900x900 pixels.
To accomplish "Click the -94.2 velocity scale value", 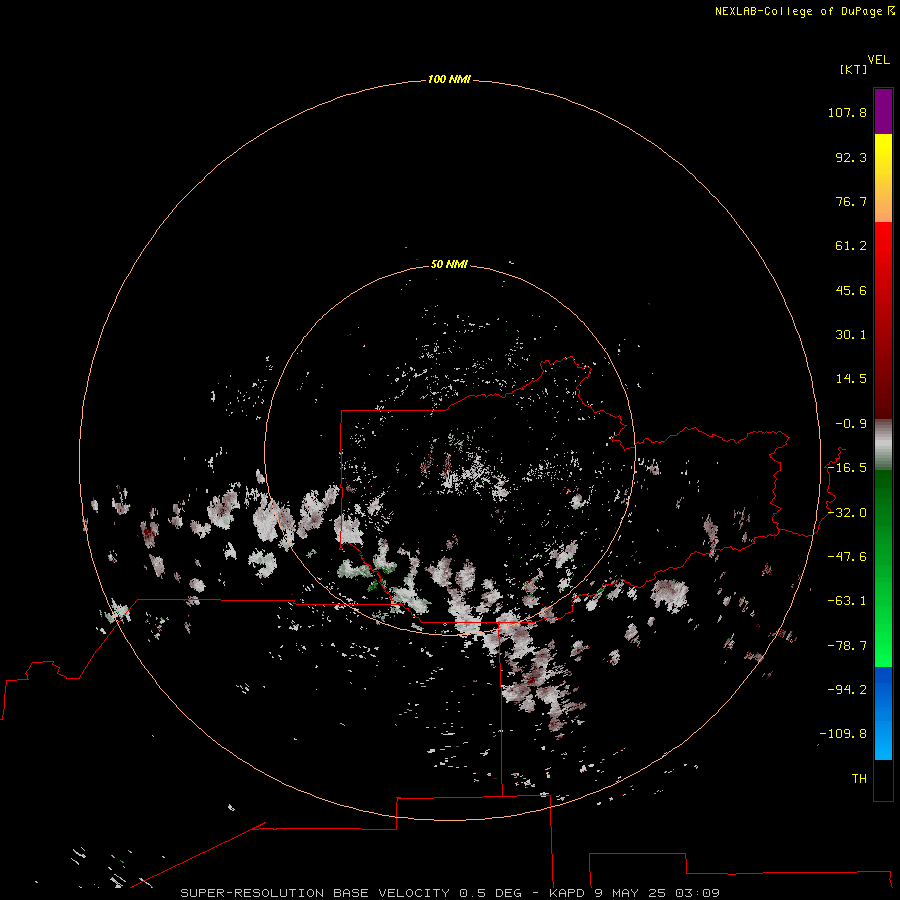I will [847, 690].
